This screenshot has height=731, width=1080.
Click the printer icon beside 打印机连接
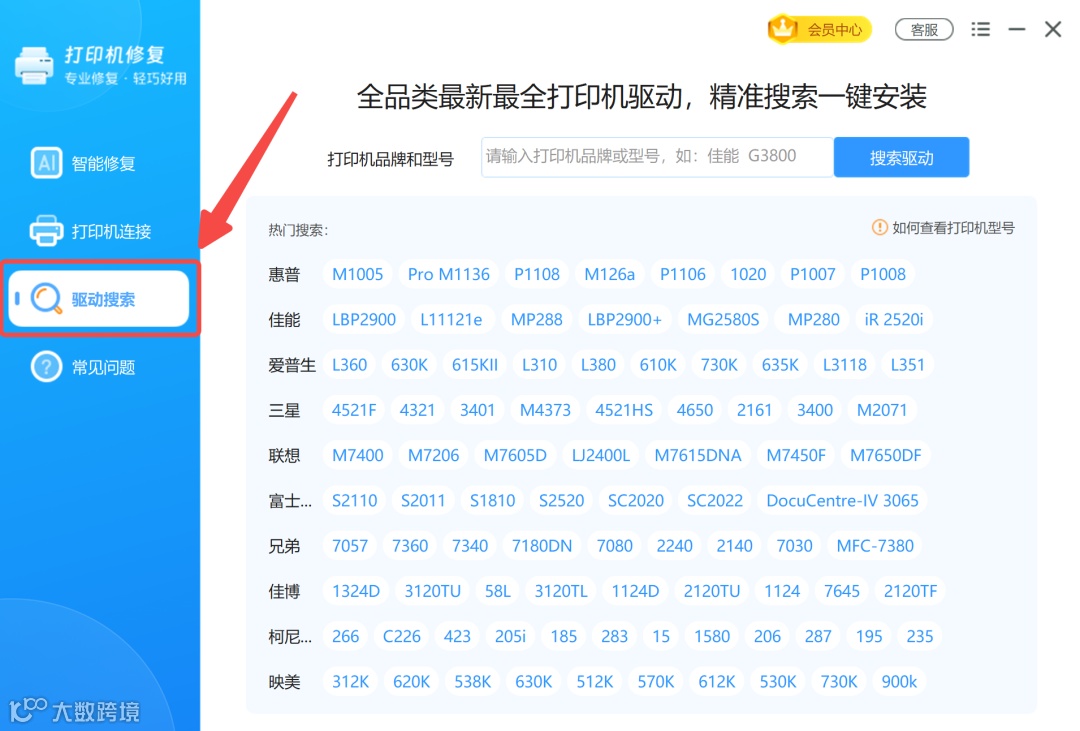point(46,230)
